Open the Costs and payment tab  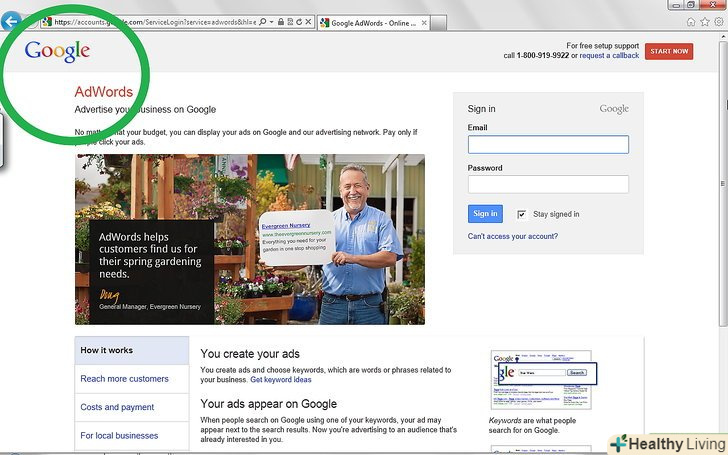132,407
